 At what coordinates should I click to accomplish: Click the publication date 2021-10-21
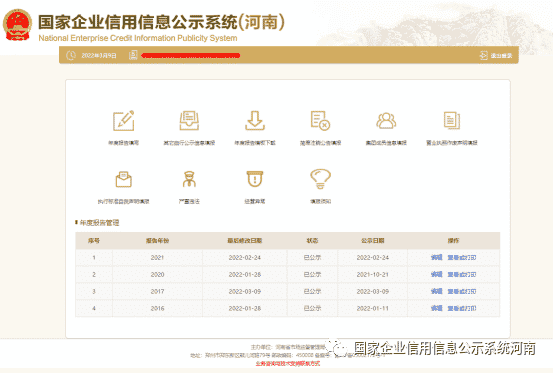(x=372, y=274)
